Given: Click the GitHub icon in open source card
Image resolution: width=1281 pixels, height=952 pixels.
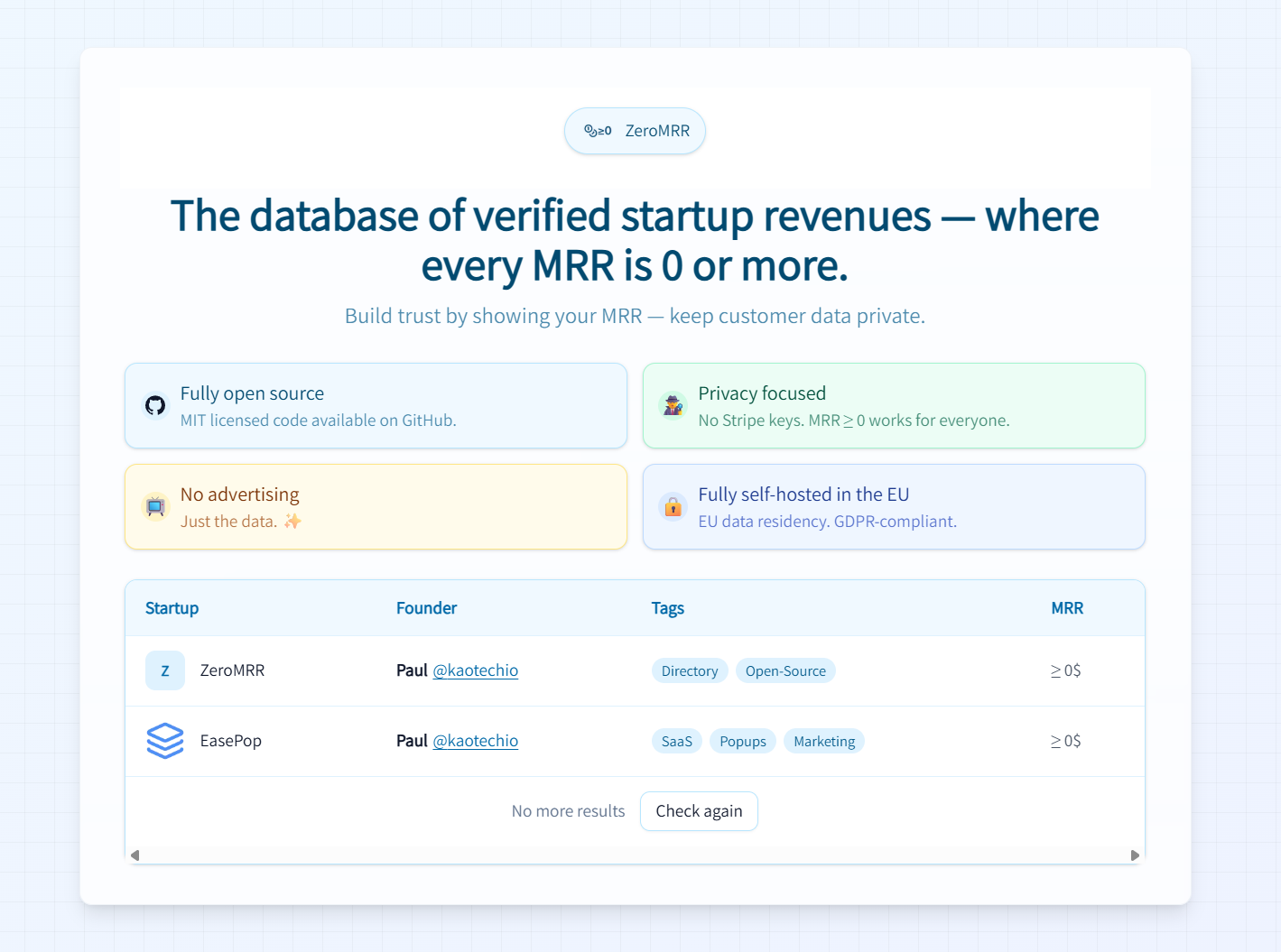Looking at the screenshot, I should [155, 406].
